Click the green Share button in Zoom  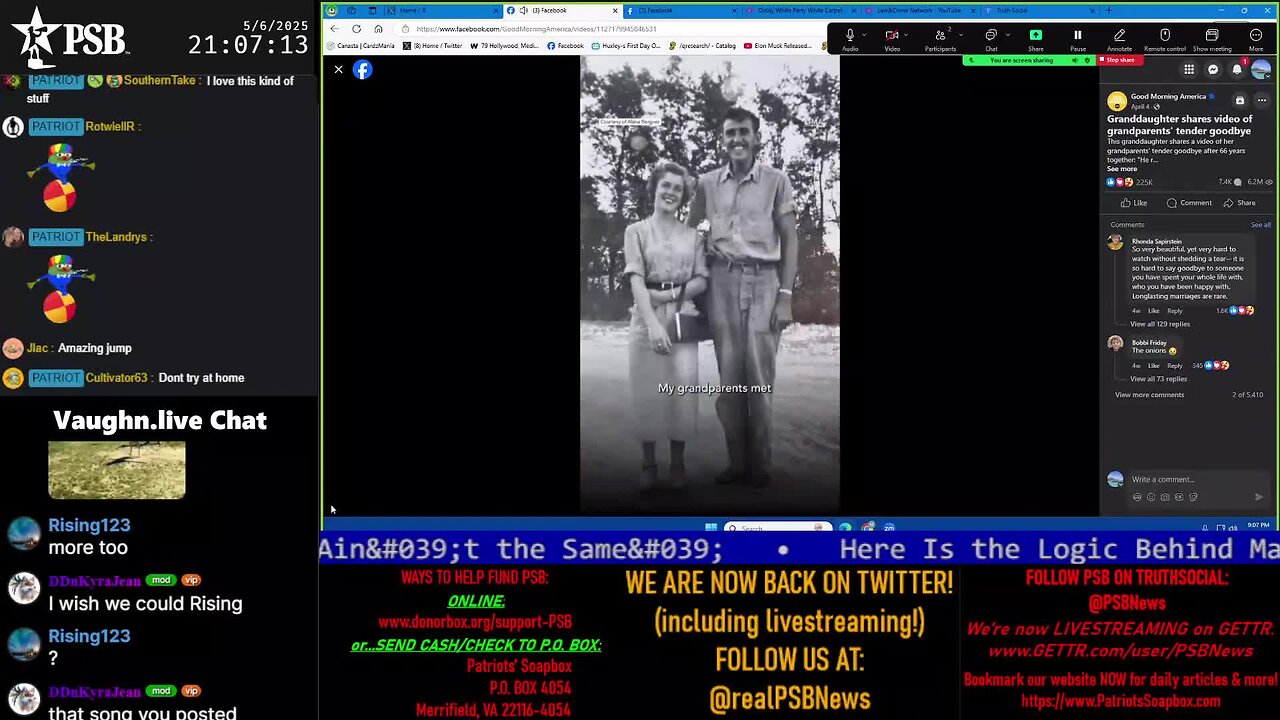click(1036, 39)
